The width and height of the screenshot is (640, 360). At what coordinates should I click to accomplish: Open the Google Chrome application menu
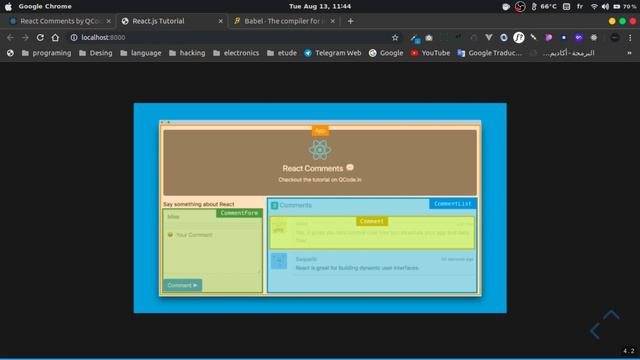[x=45, y=7]
